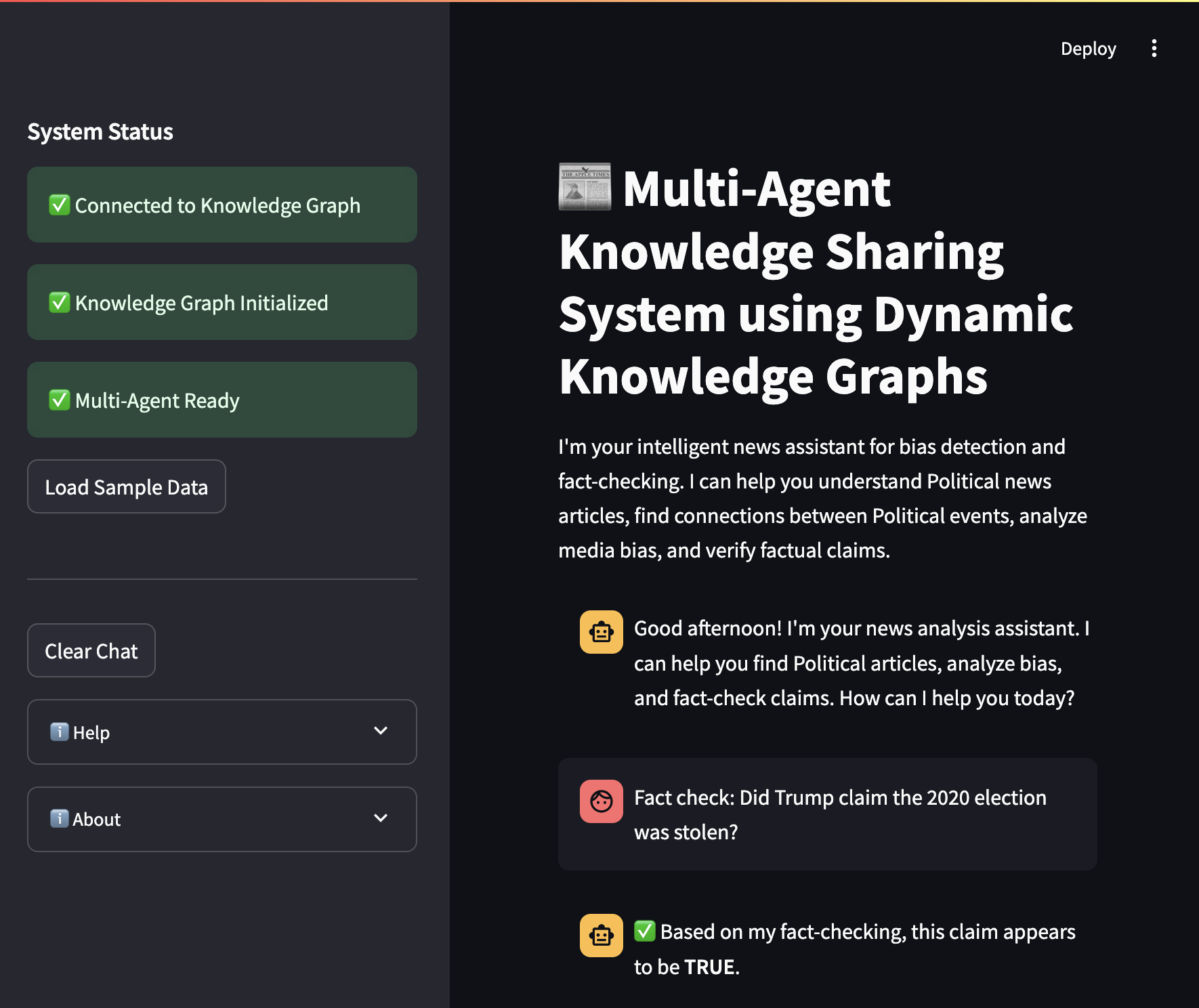
Task: Click the user avatar beside the fact-check question
Action: point(601,801)
